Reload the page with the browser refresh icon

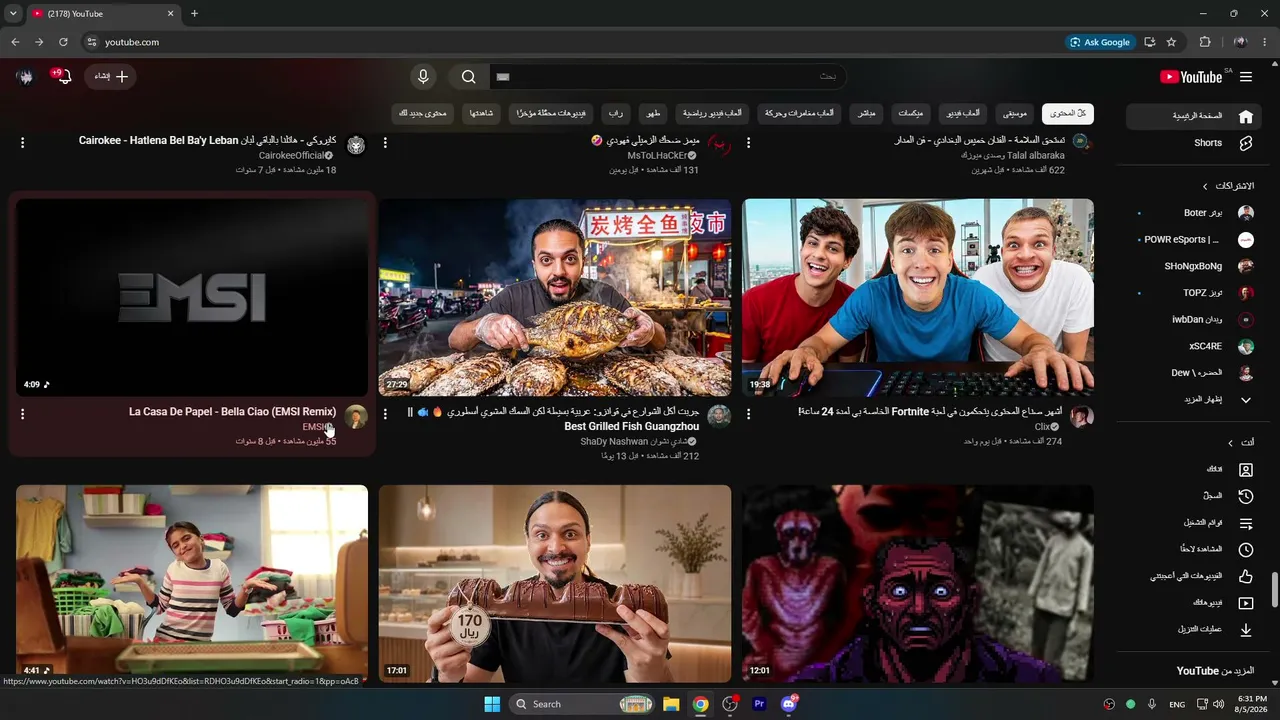(63, 42)
